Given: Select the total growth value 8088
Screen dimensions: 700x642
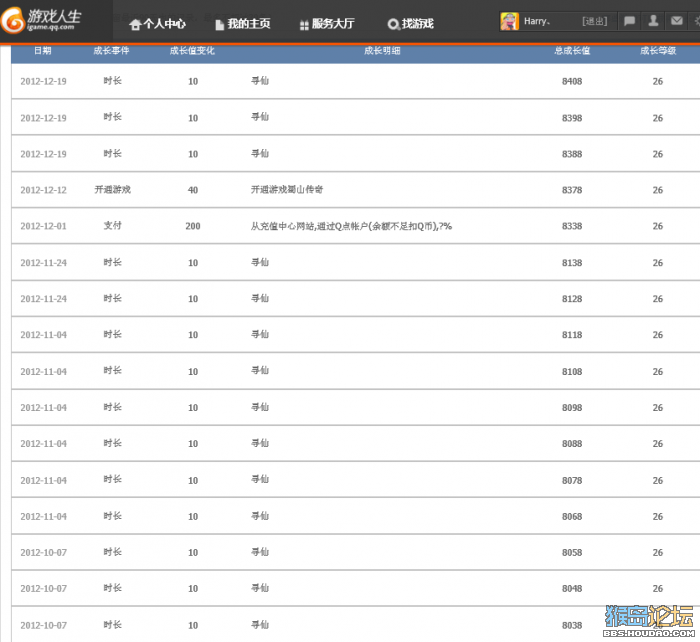Looking at the screenshot, I should click(x=572, y=444).
